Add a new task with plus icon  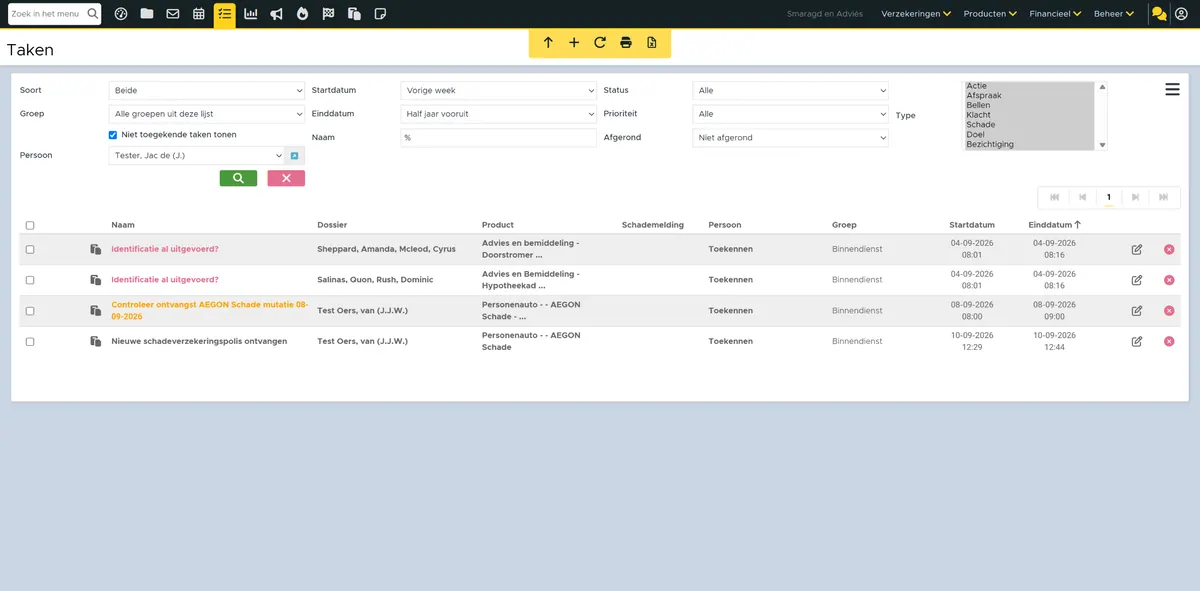pyautogui.click(x=574, y=43)
